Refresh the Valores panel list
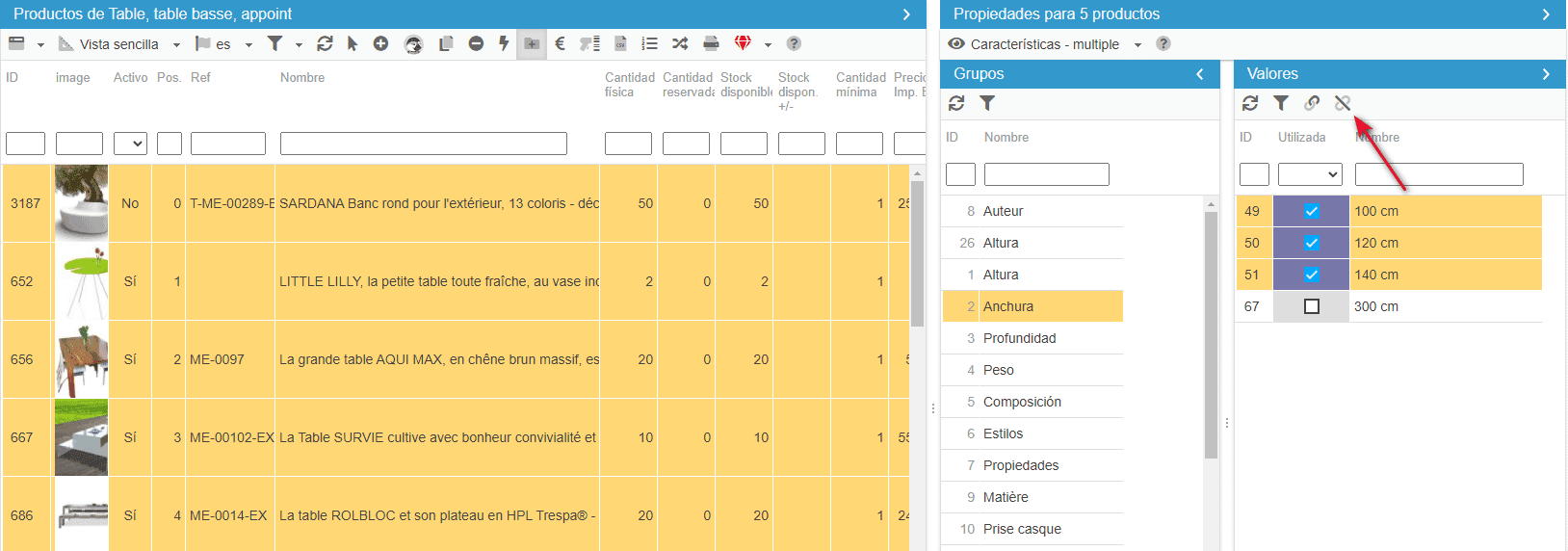This screenshot has width=1568, height=551. (1250, 103)
